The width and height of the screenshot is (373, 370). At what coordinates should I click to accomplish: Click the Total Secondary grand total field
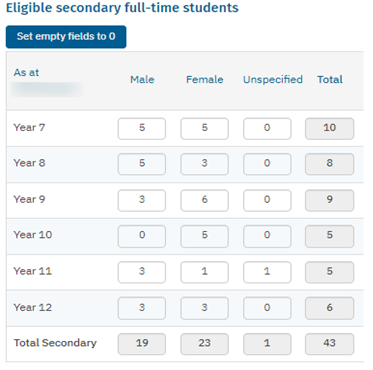click(329, 344)
